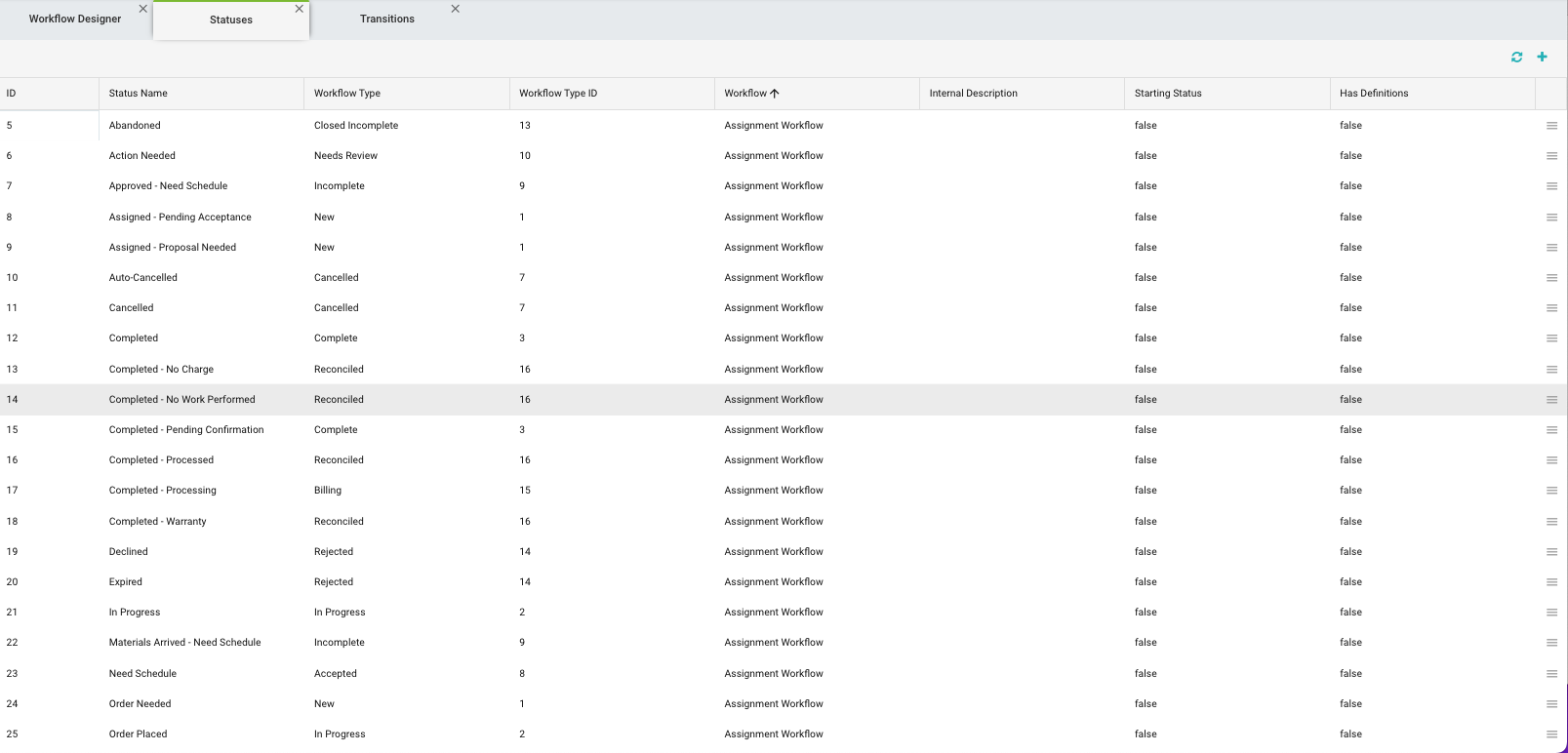Image resolution: width=1568 pixels, height=753 pixels.
Task: Open row menu for Materials Arrived - Need Schedule
Action: [1551, 643]
